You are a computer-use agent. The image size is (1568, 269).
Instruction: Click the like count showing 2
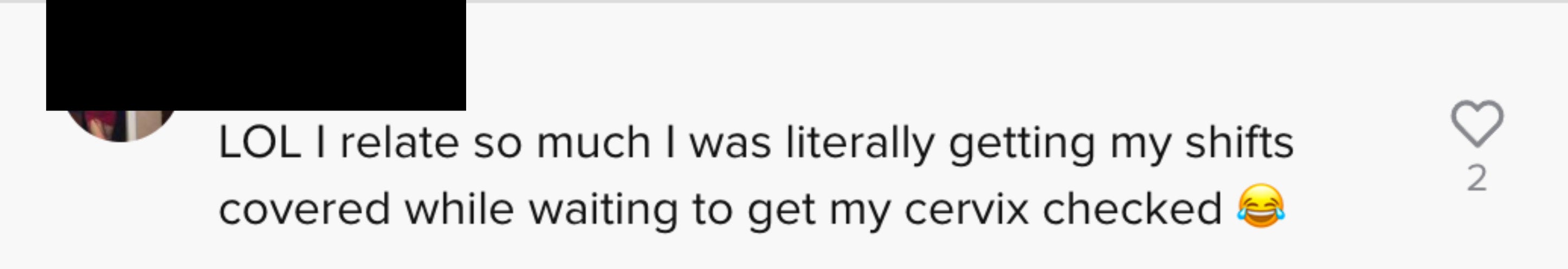pos(1477,179)
